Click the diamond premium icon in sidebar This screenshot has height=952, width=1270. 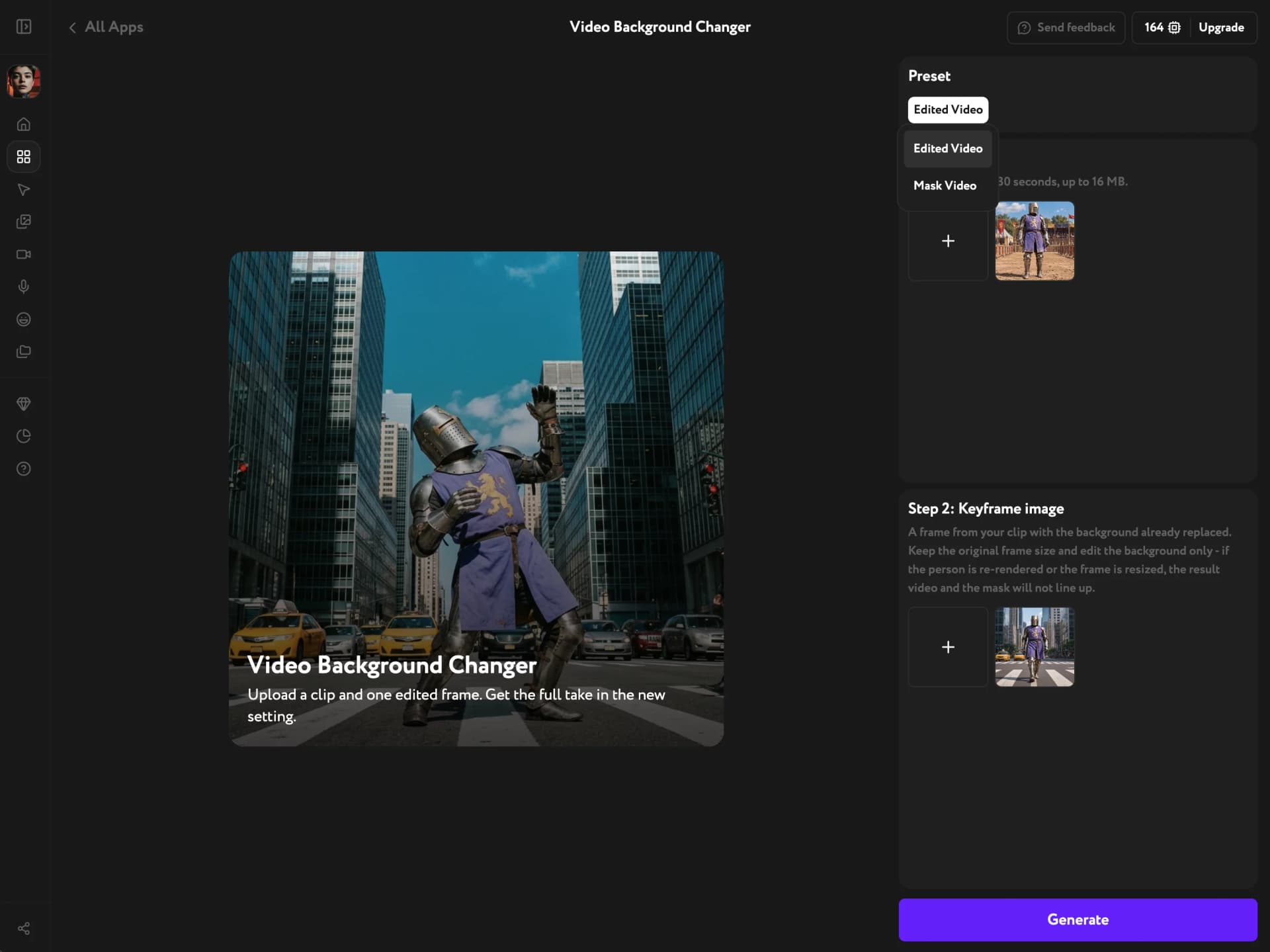(x=24, y=404)
